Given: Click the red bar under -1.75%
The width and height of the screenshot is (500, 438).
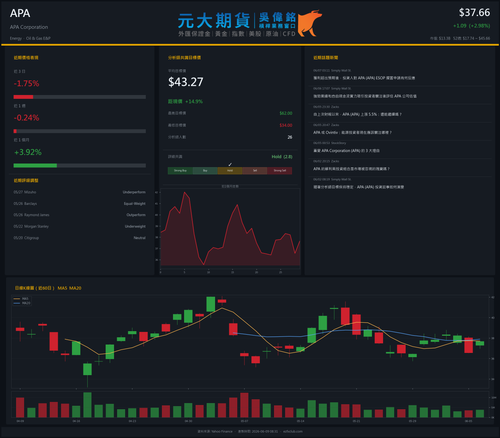Looking at the screenshot, I should click(23, 97).
